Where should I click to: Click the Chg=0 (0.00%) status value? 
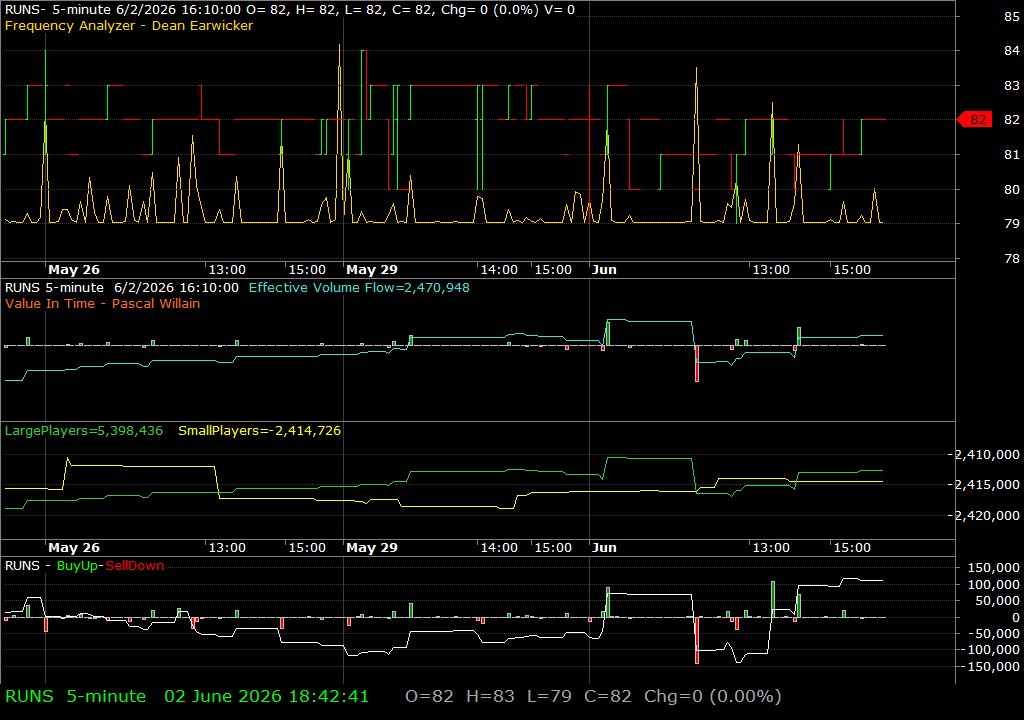click(x=712, y=696)
